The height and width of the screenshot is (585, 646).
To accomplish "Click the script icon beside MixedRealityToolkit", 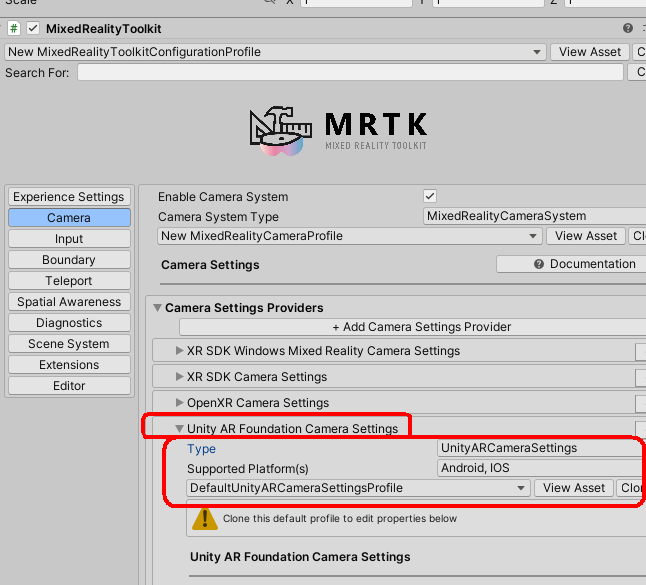I will click(14, 28).
